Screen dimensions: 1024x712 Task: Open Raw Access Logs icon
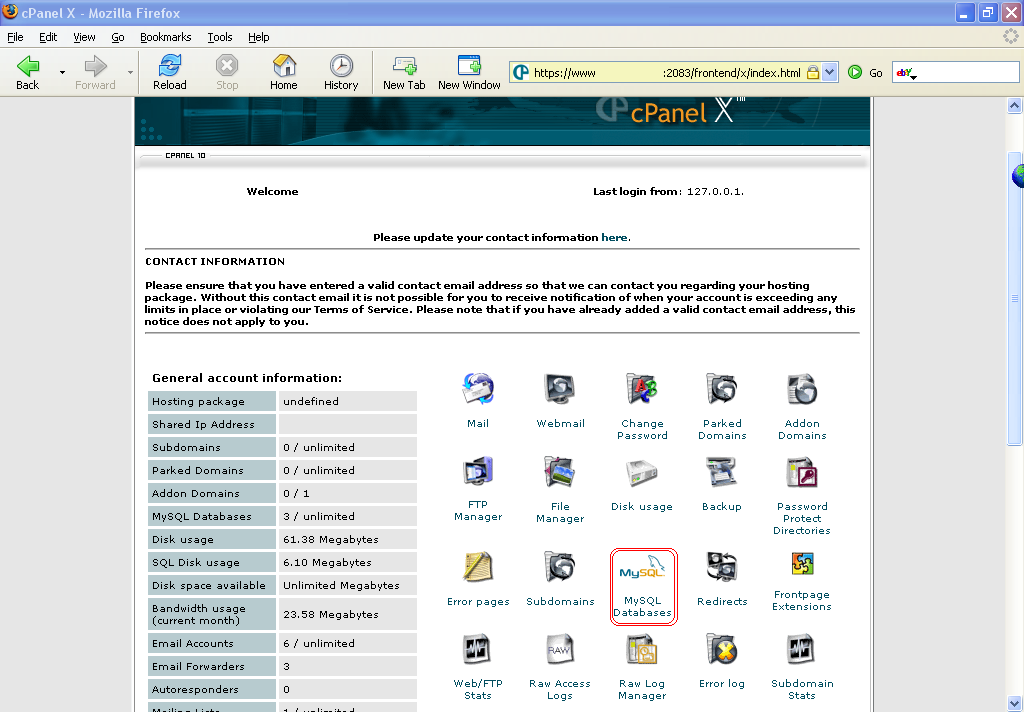(560, 649)
